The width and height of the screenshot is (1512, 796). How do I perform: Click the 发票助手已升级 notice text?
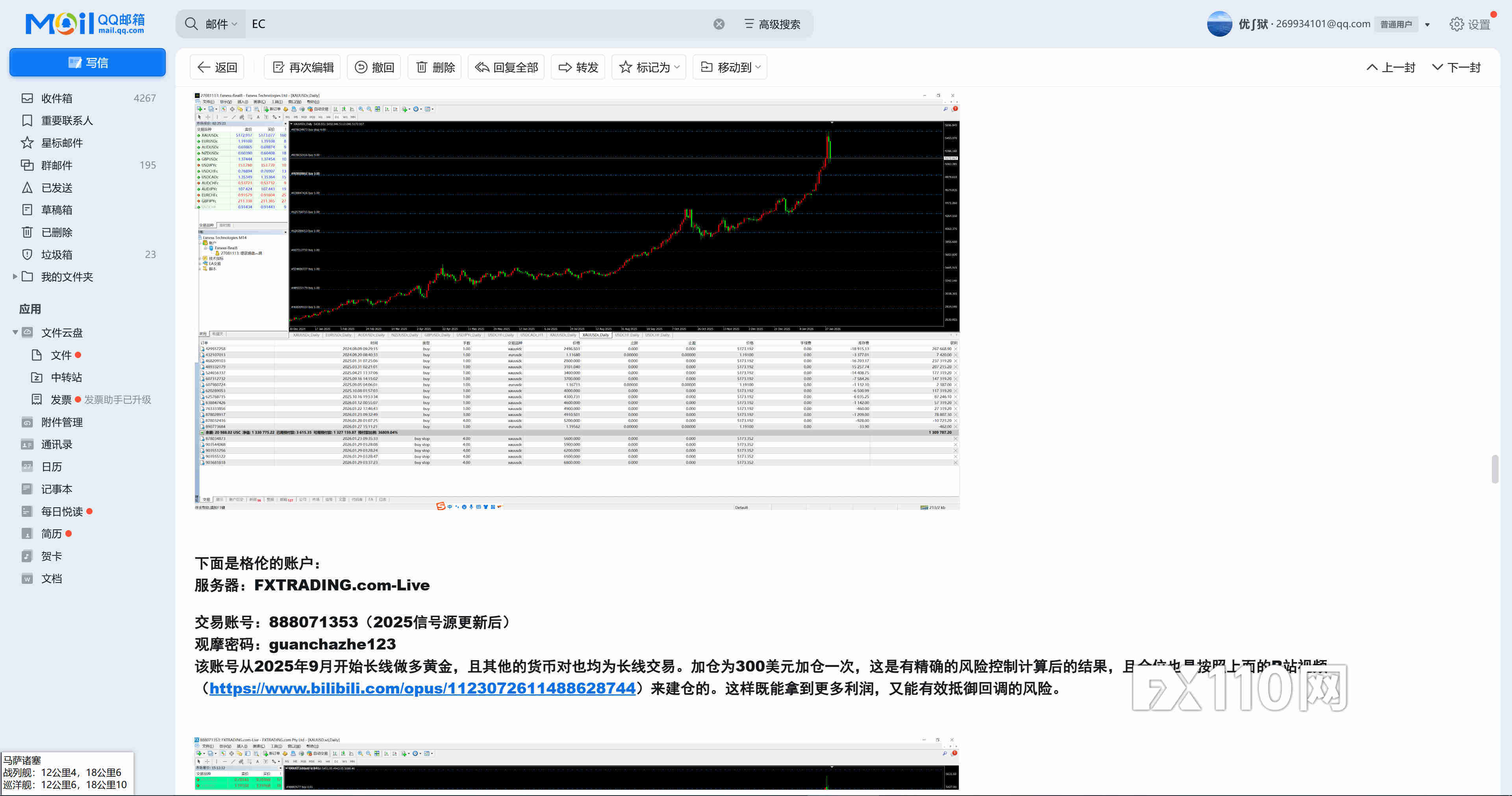117,399
